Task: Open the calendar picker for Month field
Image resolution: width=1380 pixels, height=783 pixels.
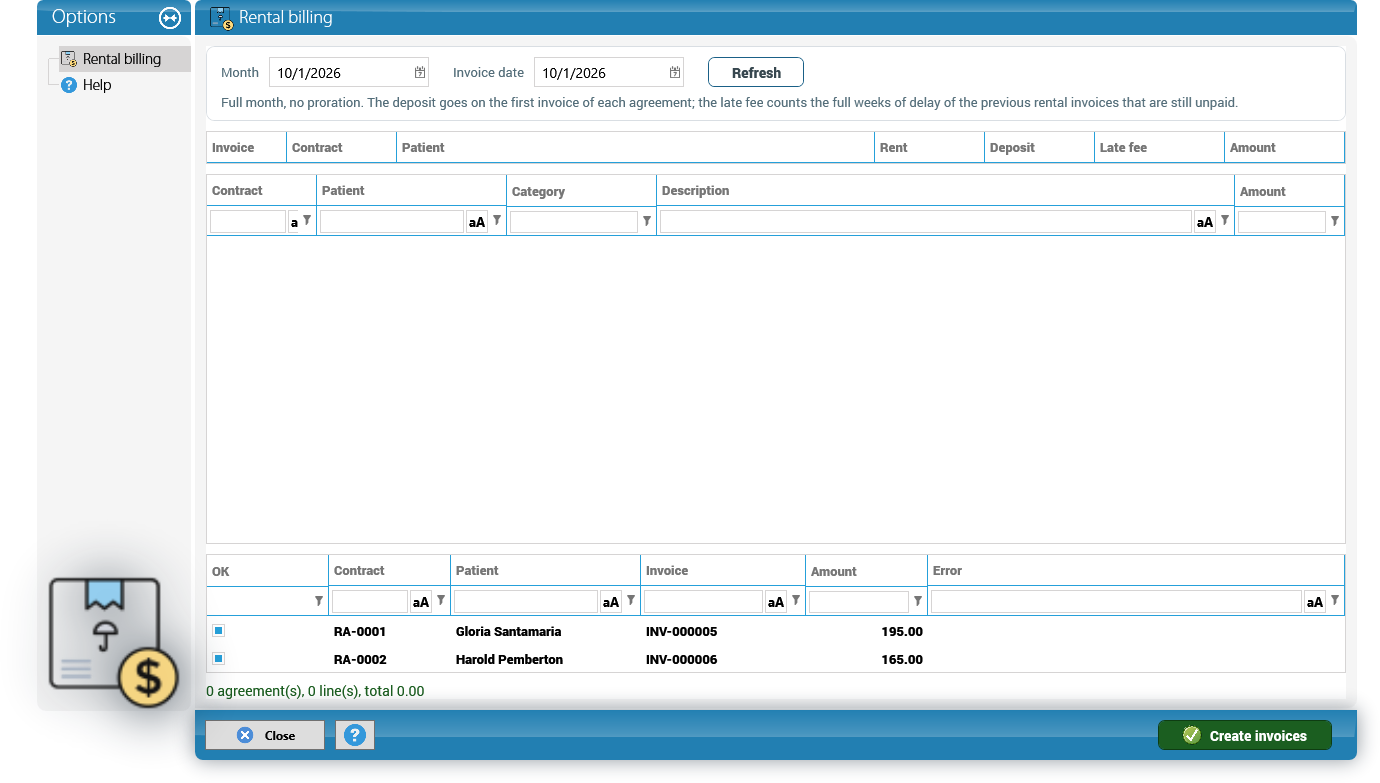Action: (420, 73)
